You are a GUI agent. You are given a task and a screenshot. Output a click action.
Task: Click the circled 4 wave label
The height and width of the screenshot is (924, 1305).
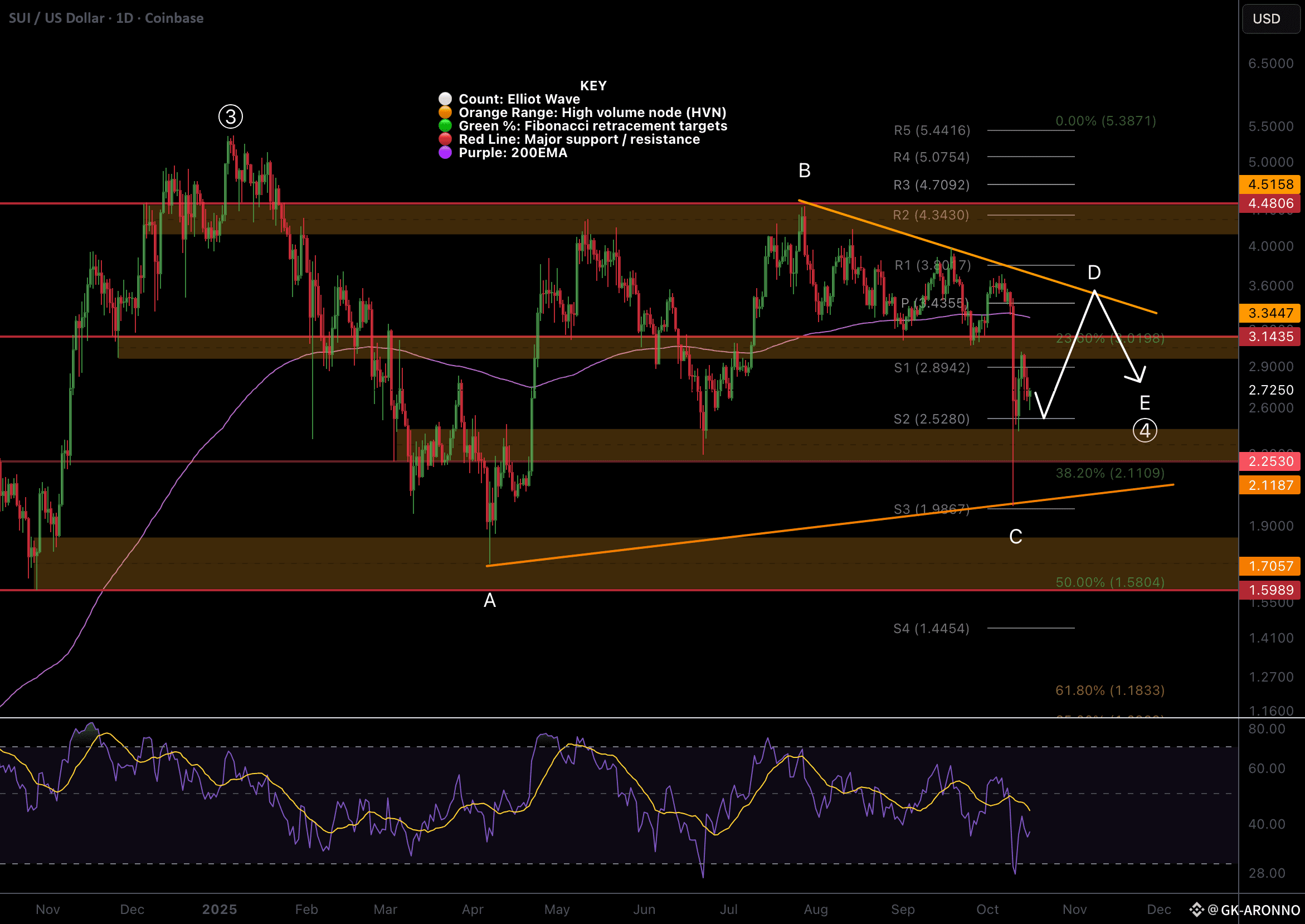1145,431
